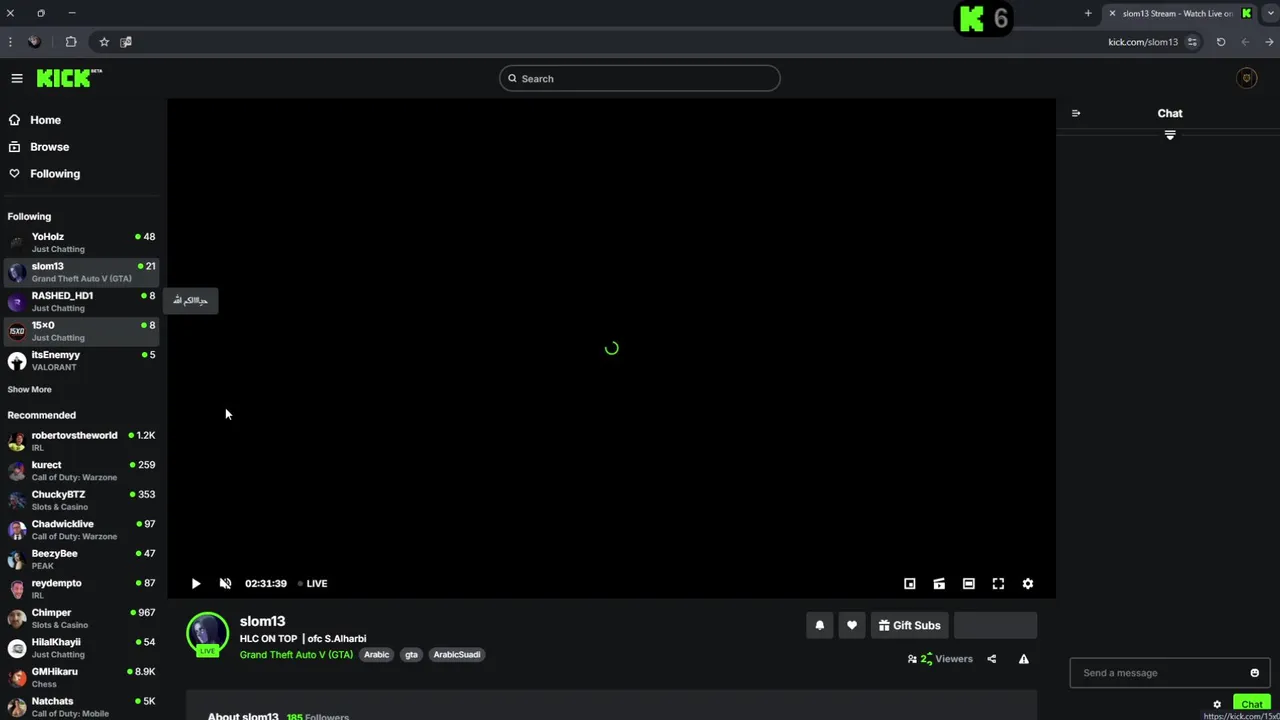The height and width of the screenshot is (720, 1280).
Task: Click the Gift Subs button
Action: [910, 625]
